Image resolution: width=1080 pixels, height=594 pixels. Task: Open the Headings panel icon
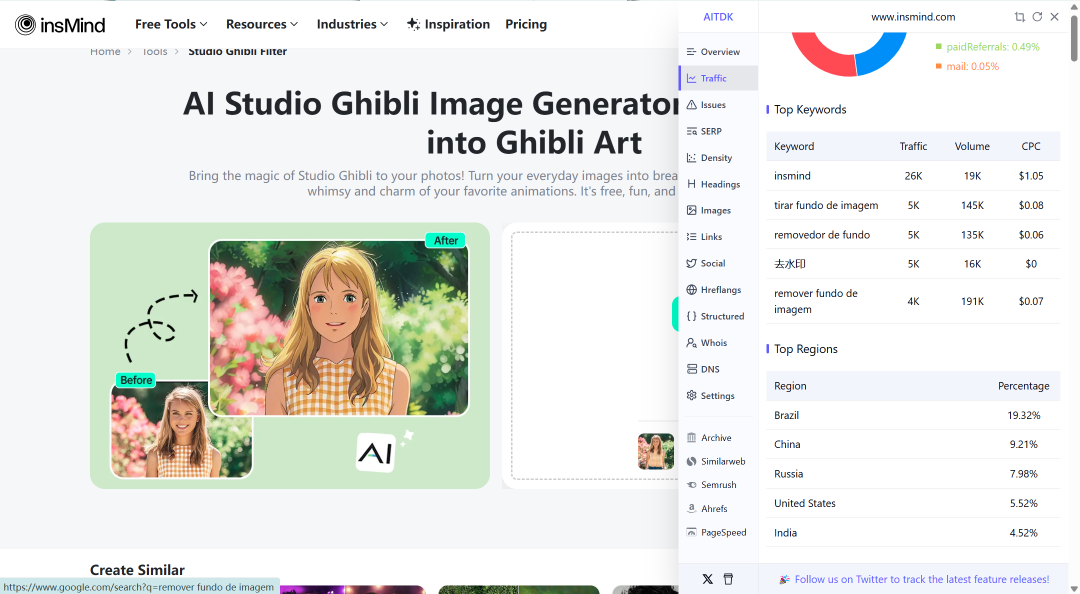coord(692,184)
